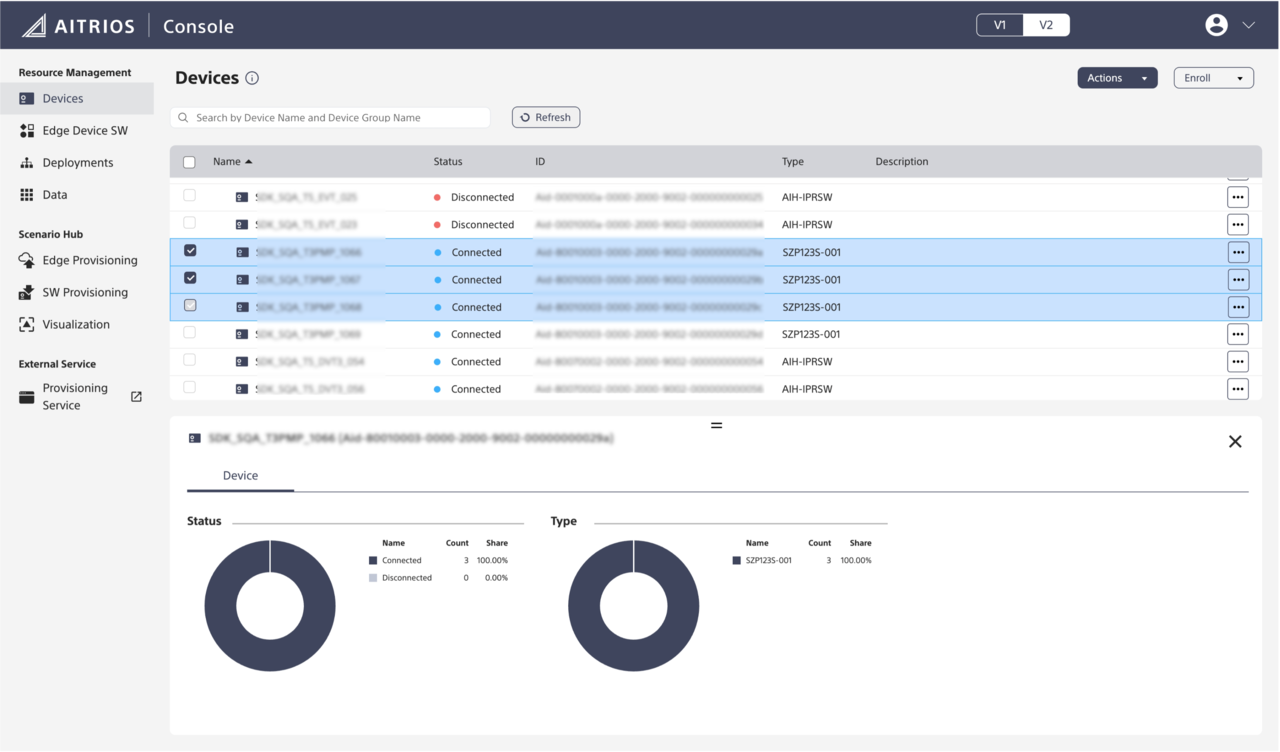Check the box for device EVT_025

(x=190, y=196)
